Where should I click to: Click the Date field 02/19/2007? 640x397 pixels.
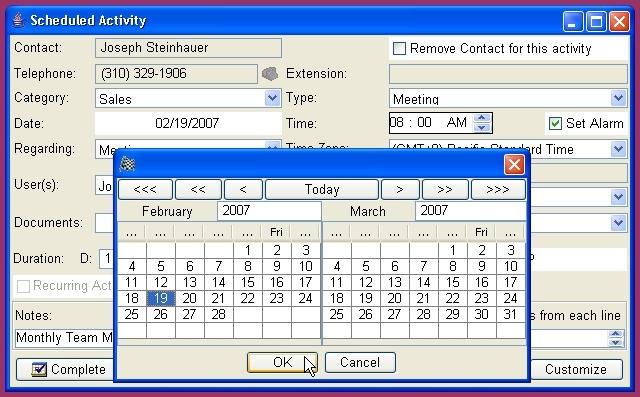pos(188,123)
